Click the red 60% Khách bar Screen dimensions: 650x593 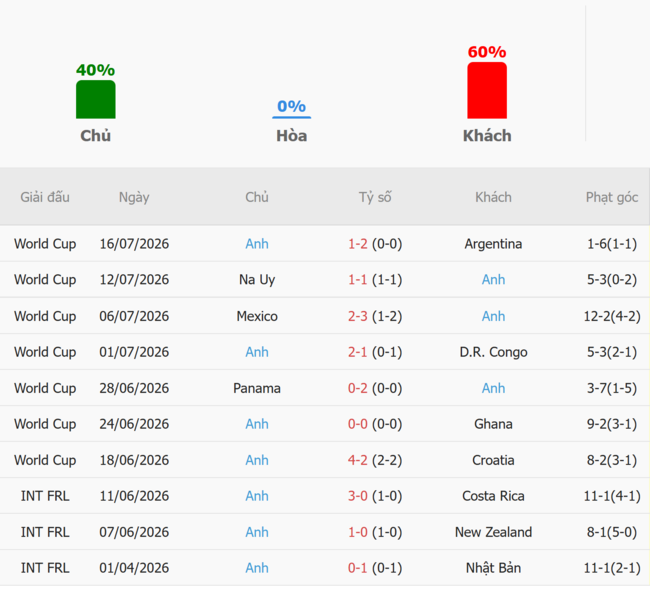click(x=487, y=90)
